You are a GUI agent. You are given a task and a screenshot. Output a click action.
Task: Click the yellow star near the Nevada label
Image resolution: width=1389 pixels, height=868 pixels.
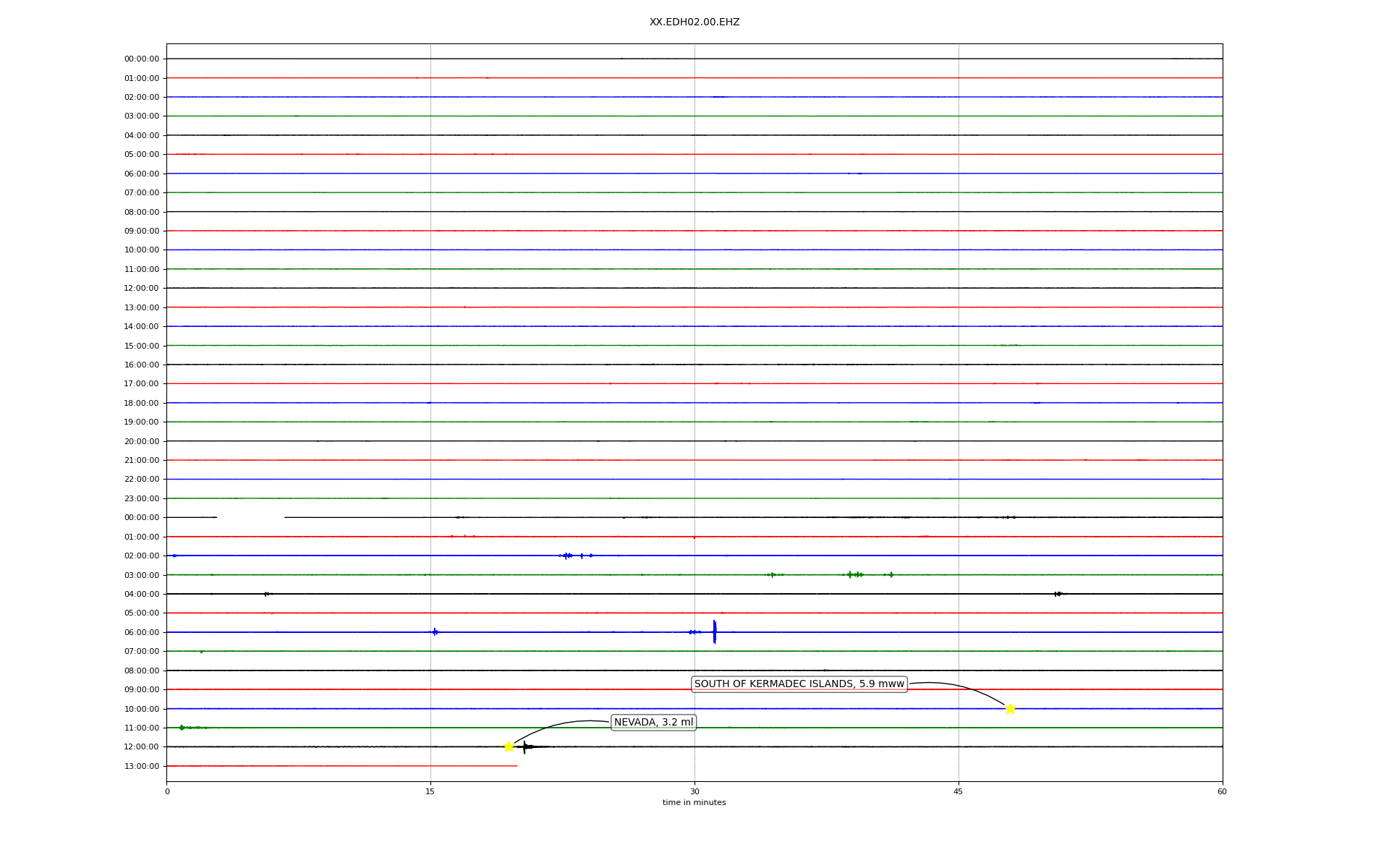(x=509, y=746)
